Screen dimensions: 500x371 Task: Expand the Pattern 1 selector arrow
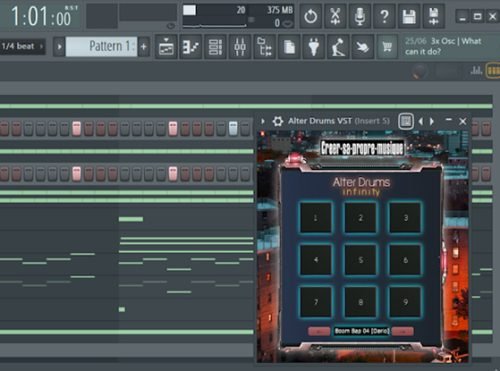pyautogui.click(x=59, y=47)
